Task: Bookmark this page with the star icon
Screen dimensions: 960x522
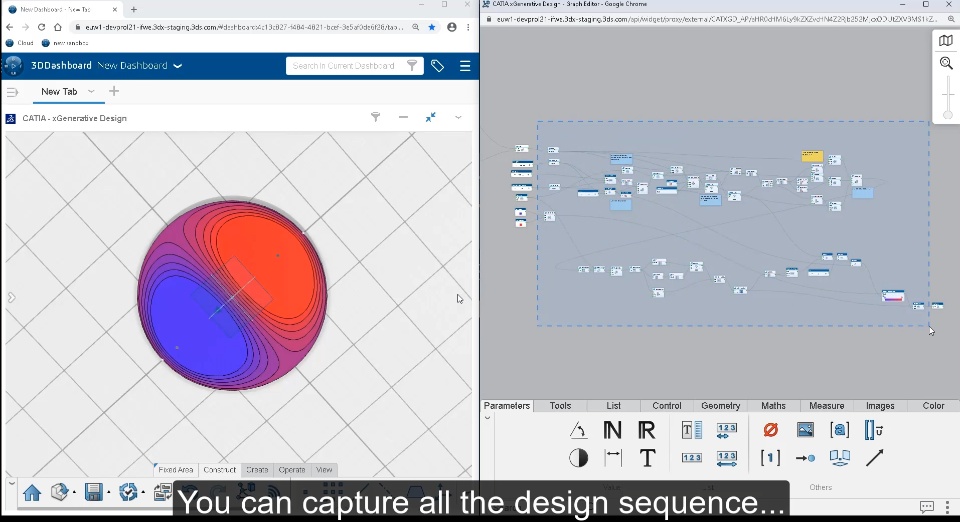Action: 432,27
